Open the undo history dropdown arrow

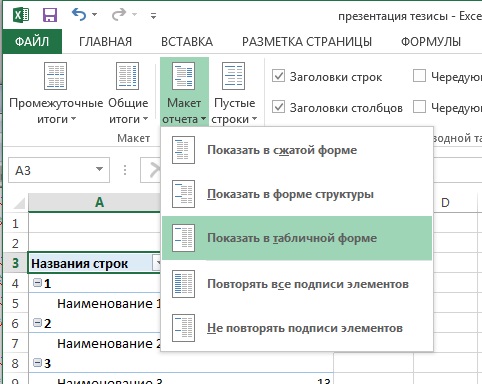click(94, 15)
